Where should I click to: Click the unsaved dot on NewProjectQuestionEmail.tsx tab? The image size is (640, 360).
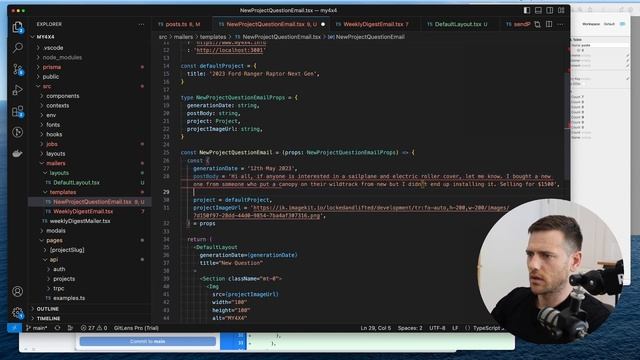coord(323,24)
